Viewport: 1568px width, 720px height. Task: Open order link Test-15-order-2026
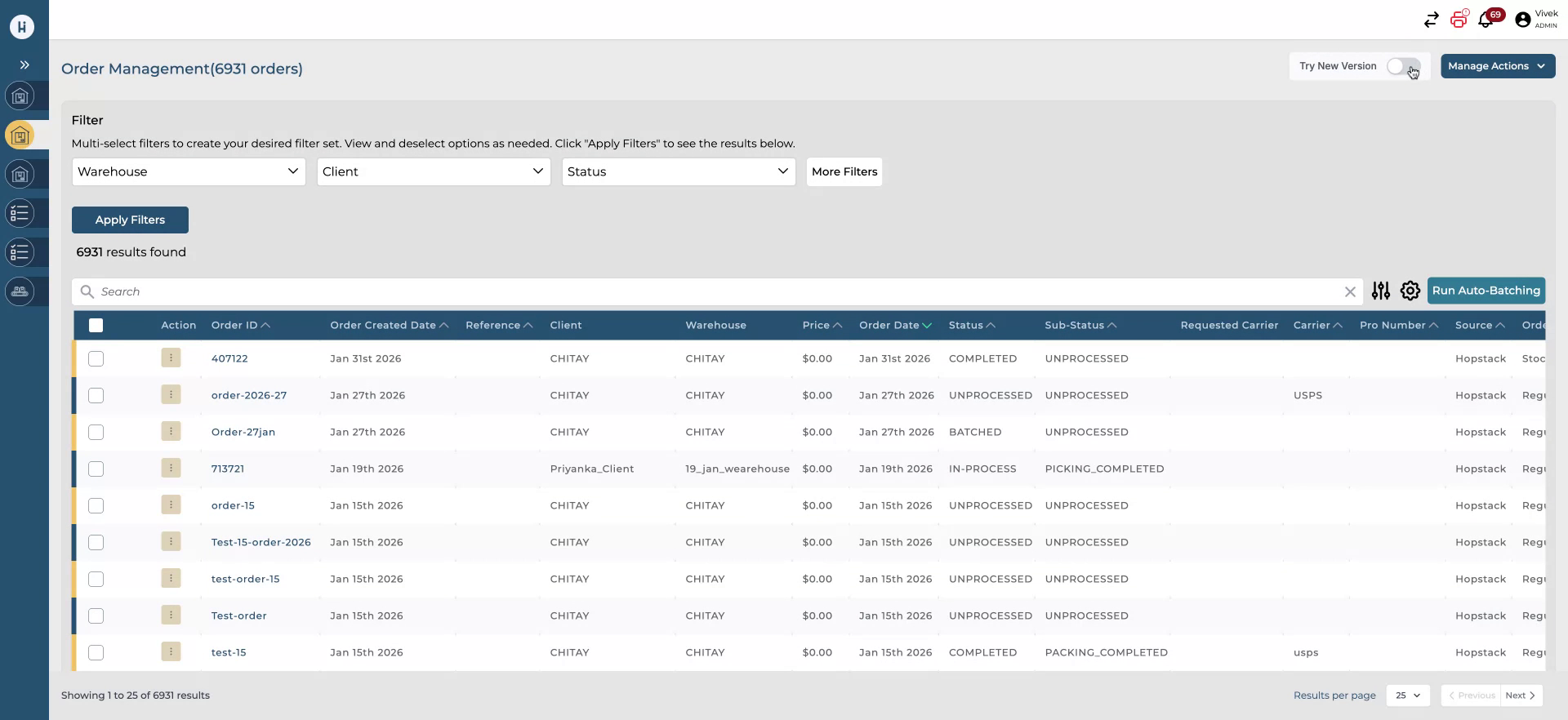pos(261,542)
